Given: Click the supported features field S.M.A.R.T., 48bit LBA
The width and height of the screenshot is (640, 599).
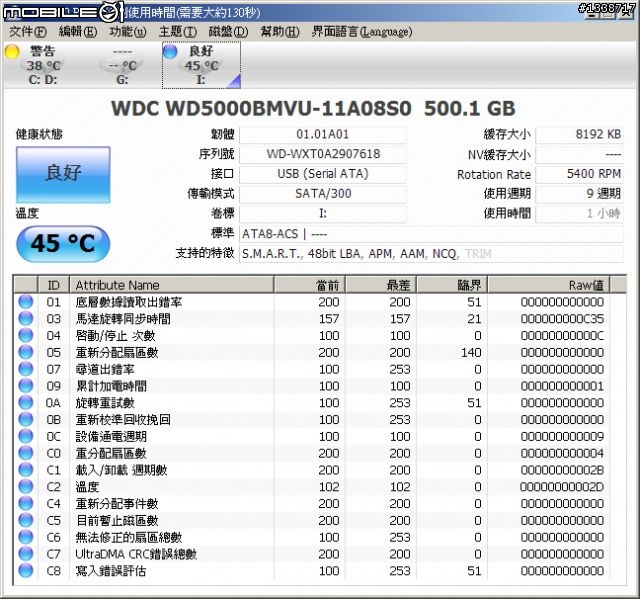Looking at the screenshot, I should [431, 254].
